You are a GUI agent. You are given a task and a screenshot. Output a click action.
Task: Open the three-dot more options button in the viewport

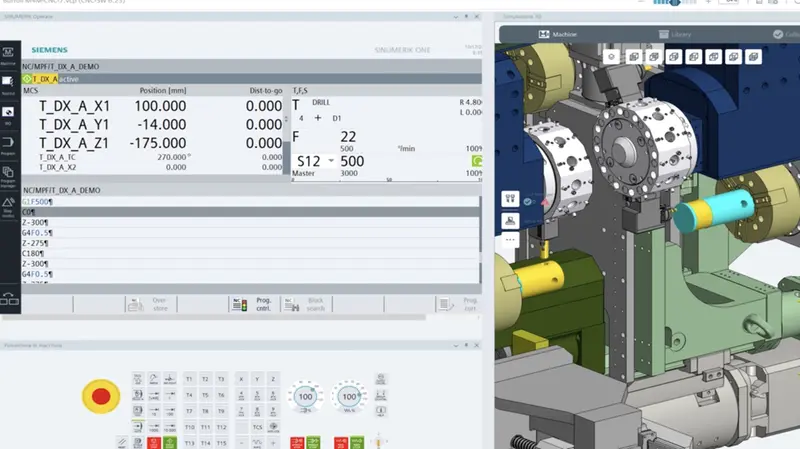pyautogui.click(x=510, y=239)
